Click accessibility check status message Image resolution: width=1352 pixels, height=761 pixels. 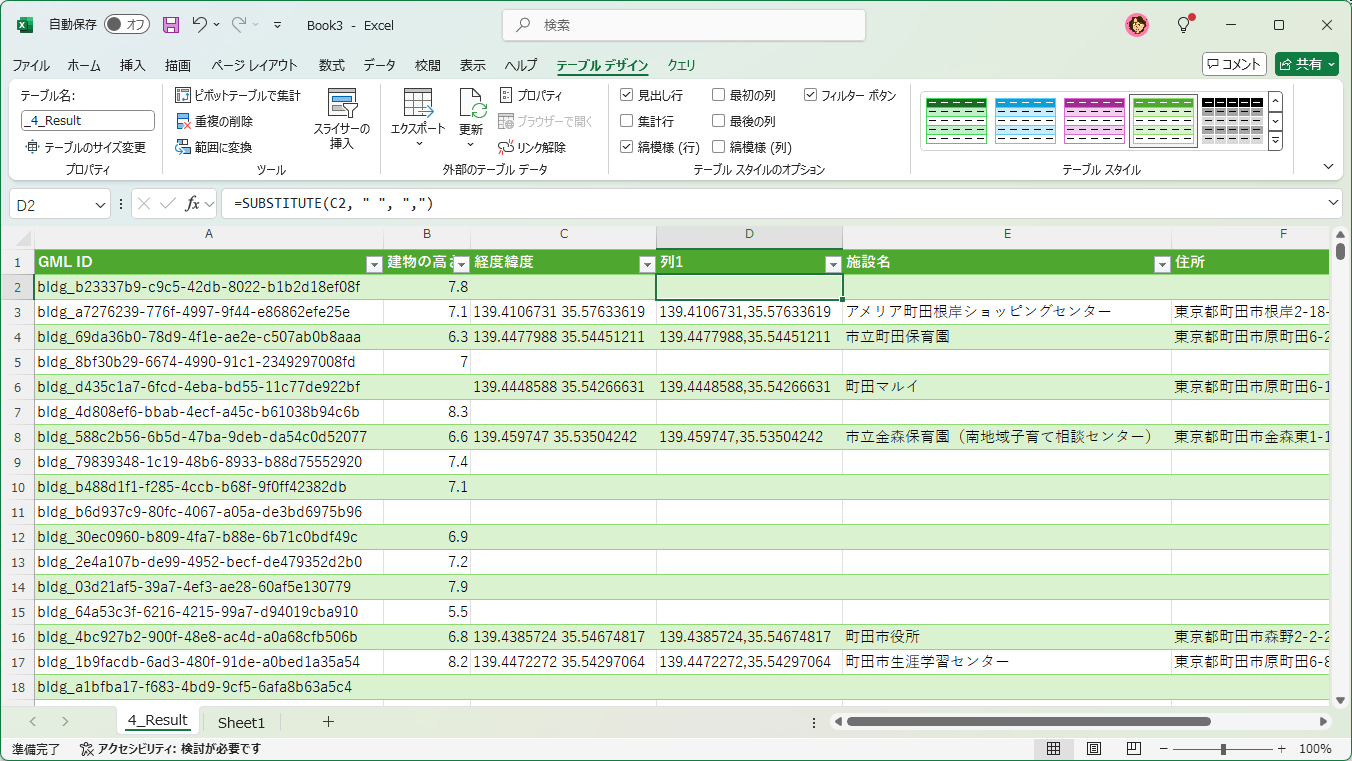click(170, 748)
